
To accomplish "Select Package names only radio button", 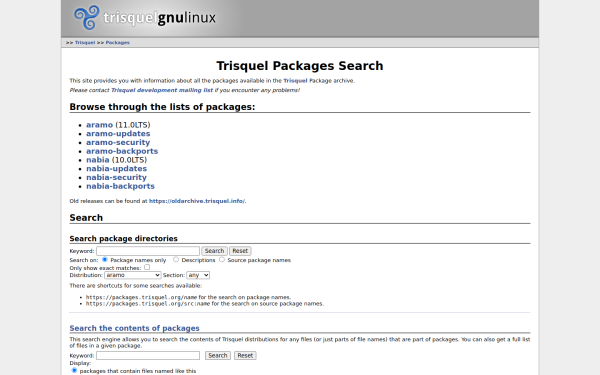I will tap(104, 259).
